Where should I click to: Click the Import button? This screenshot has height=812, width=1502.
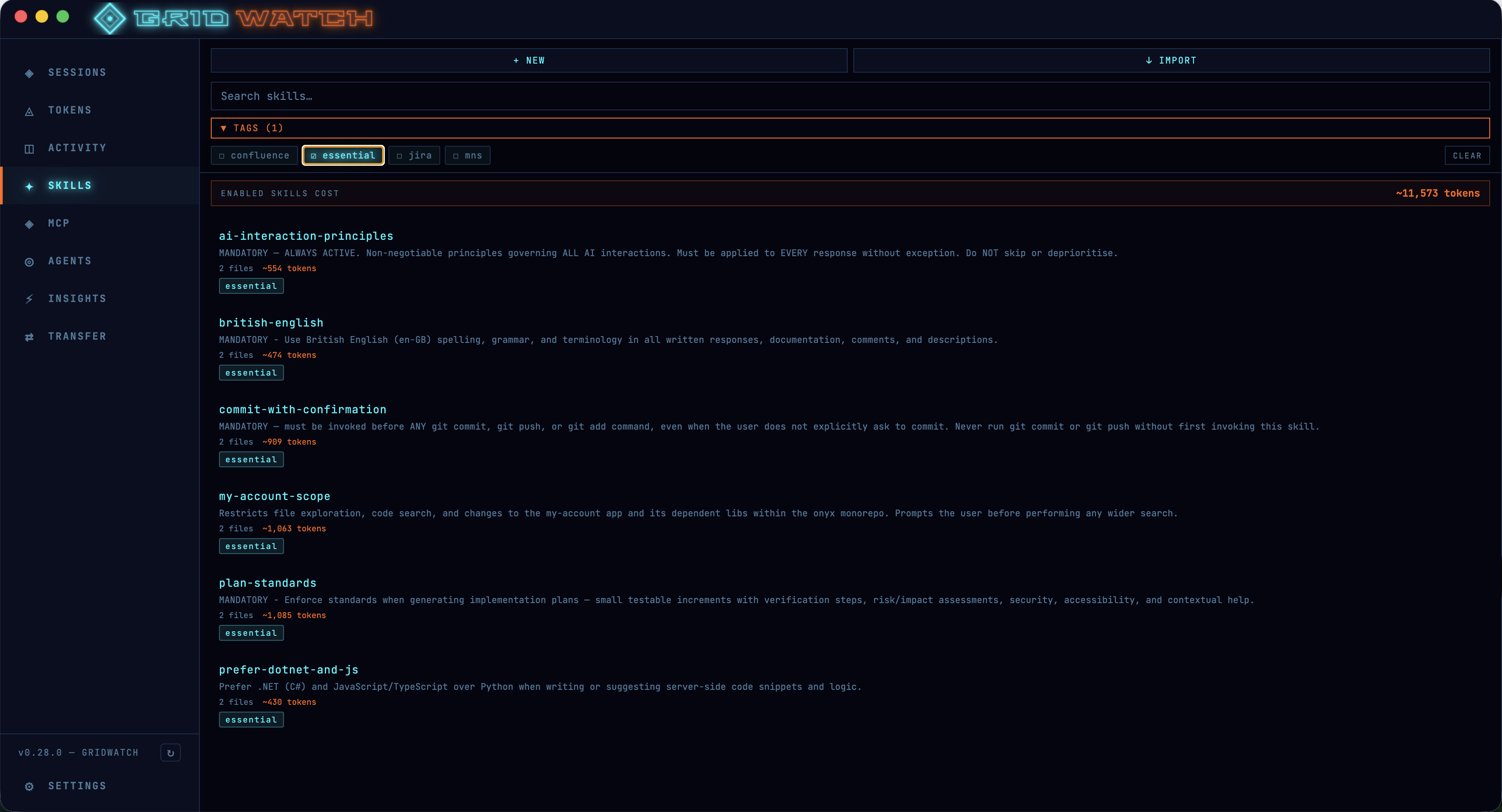1171,60
